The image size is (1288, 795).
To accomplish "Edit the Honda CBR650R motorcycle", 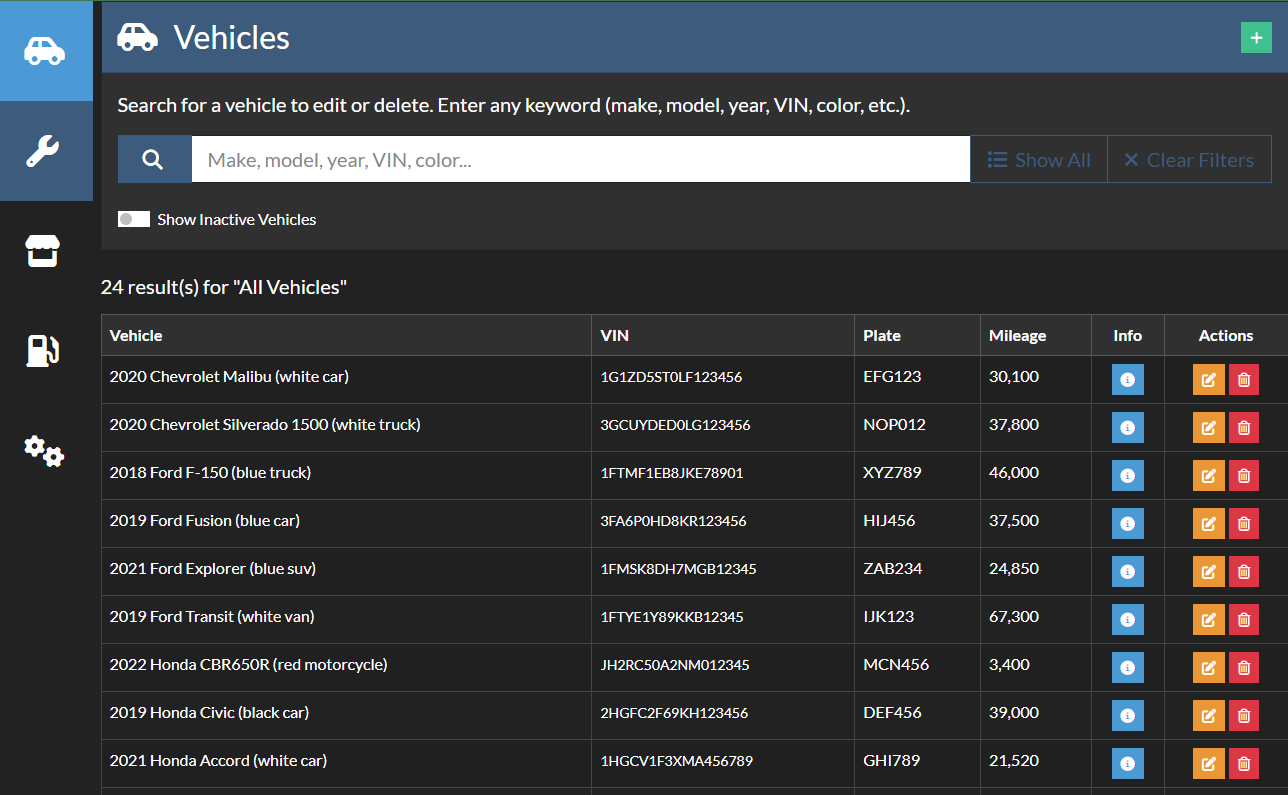I will 1208,667.
